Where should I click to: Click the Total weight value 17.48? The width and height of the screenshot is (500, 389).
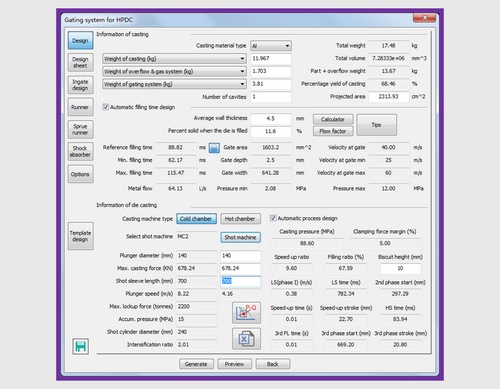(x=389, y=46)
